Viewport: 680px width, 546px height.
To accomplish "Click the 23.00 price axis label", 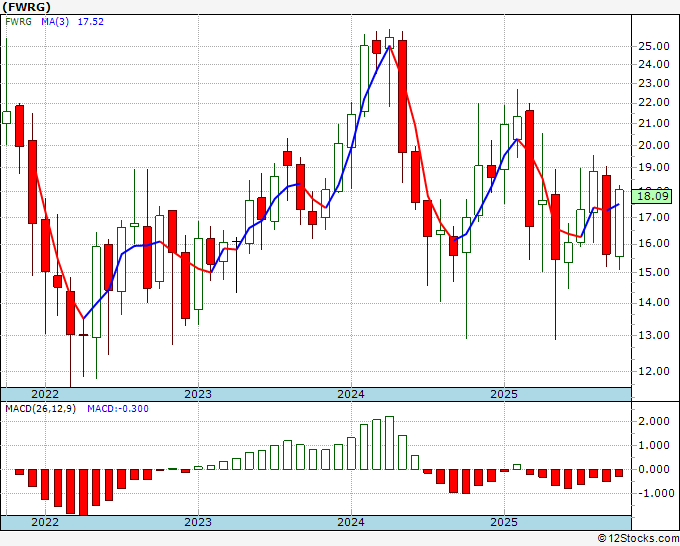I will (x=654, y=83).
